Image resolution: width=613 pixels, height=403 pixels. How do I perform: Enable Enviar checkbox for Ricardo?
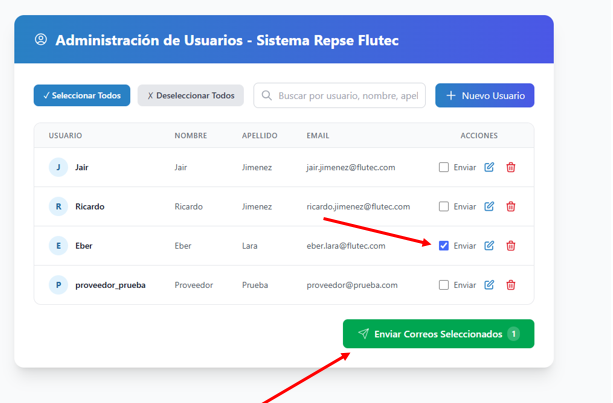click(443, 206)
